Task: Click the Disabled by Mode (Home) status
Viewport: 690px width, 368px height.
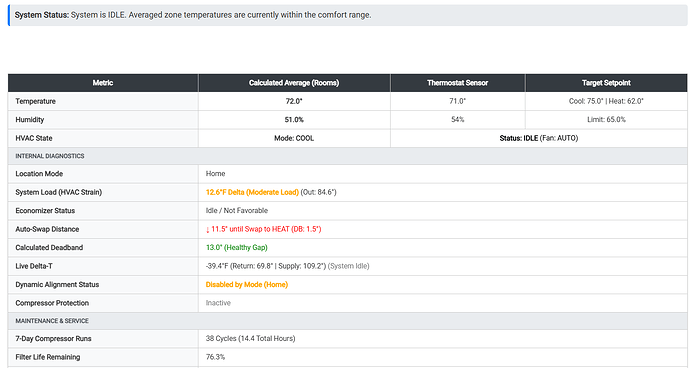Action: [x=246, y=285]
